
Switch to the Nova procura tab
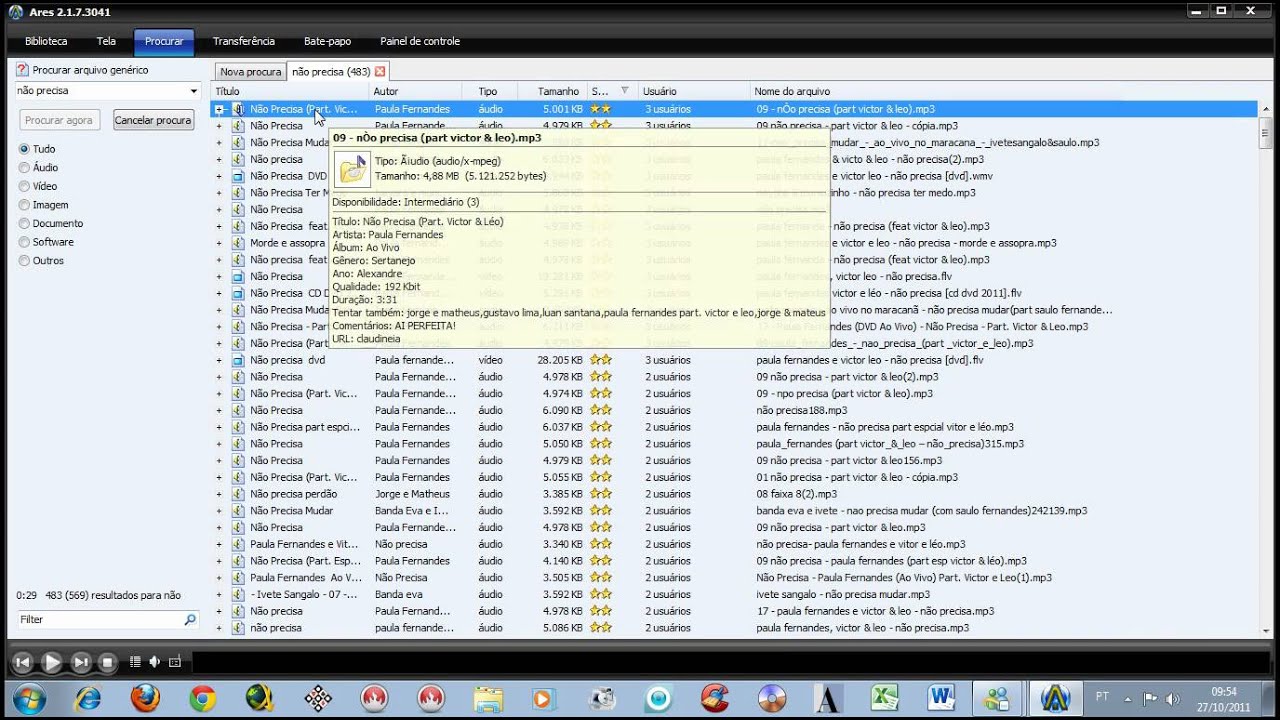pos(251,72)
